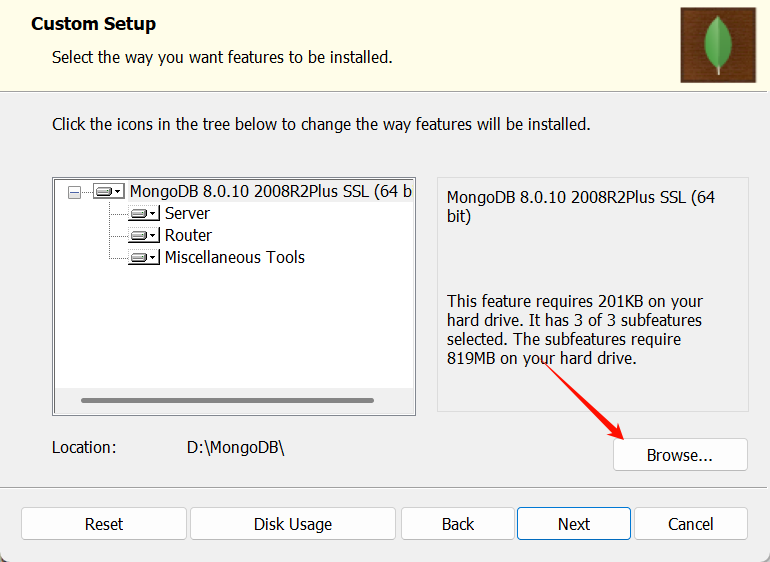The width and height of the screenshot is (770, 562).
Task: Cancel the MongoDB installation
Action: [690, 524]
